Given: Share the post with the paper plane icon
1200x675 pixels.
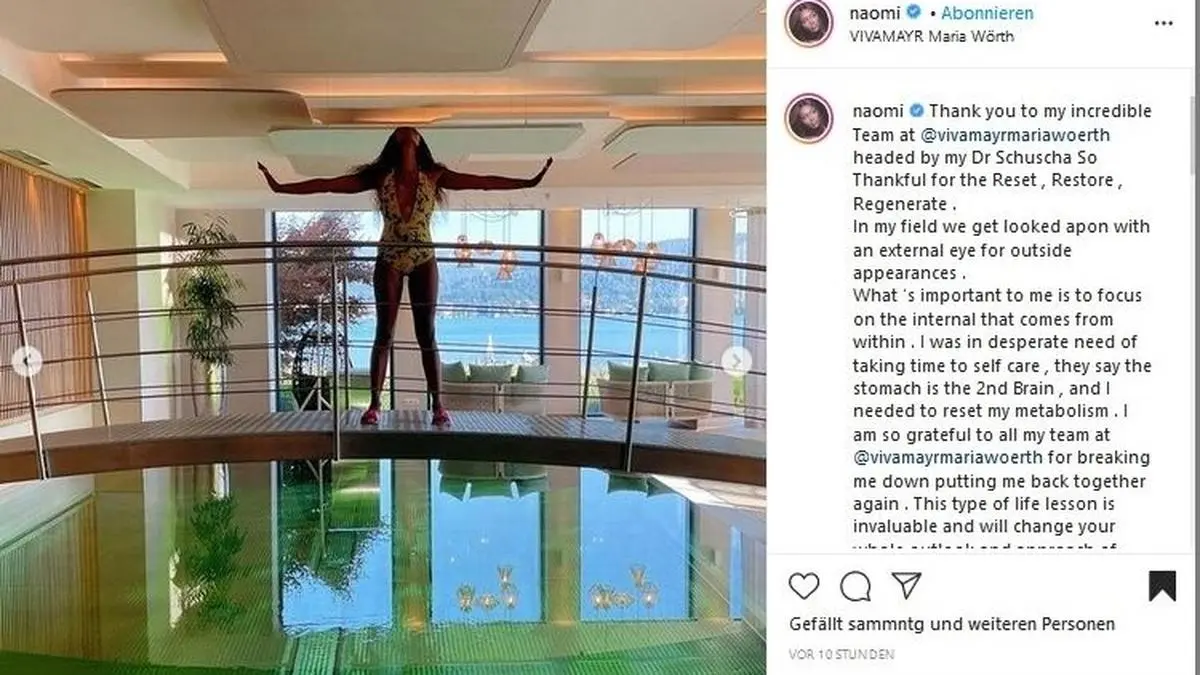Looking at the screenshot, I should (906, 586).
